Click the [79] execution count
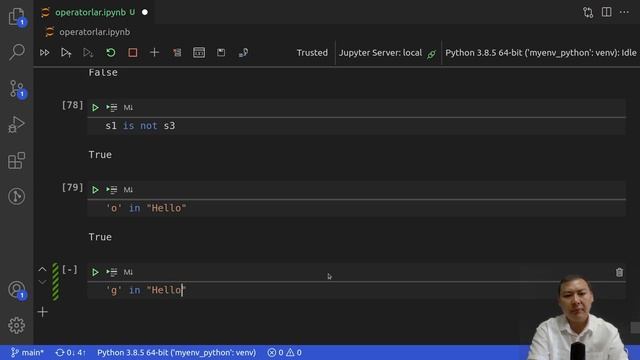The width and height of the screenshot is (640, 360). click(72, 187)
